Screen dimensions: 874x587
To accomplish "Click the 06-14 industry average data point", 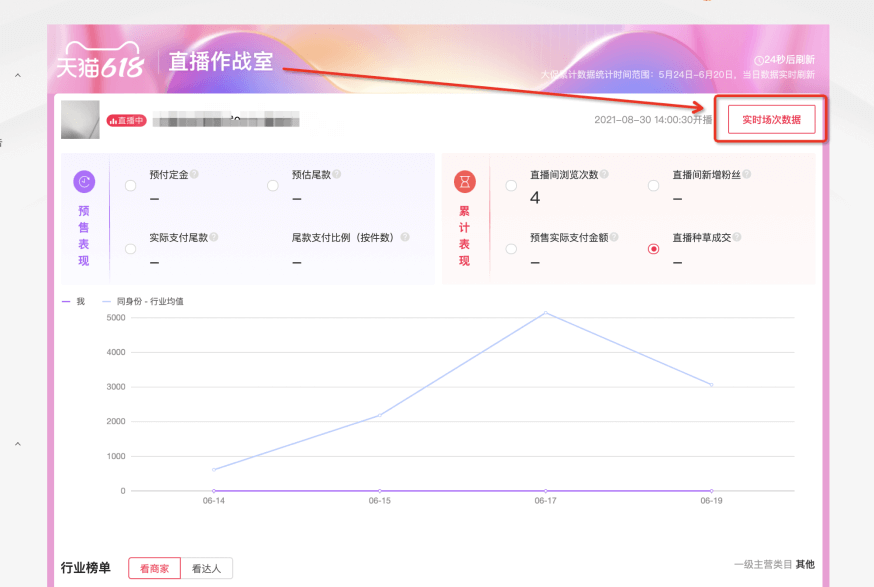I will pyautogui.click(x=214, y=469).
